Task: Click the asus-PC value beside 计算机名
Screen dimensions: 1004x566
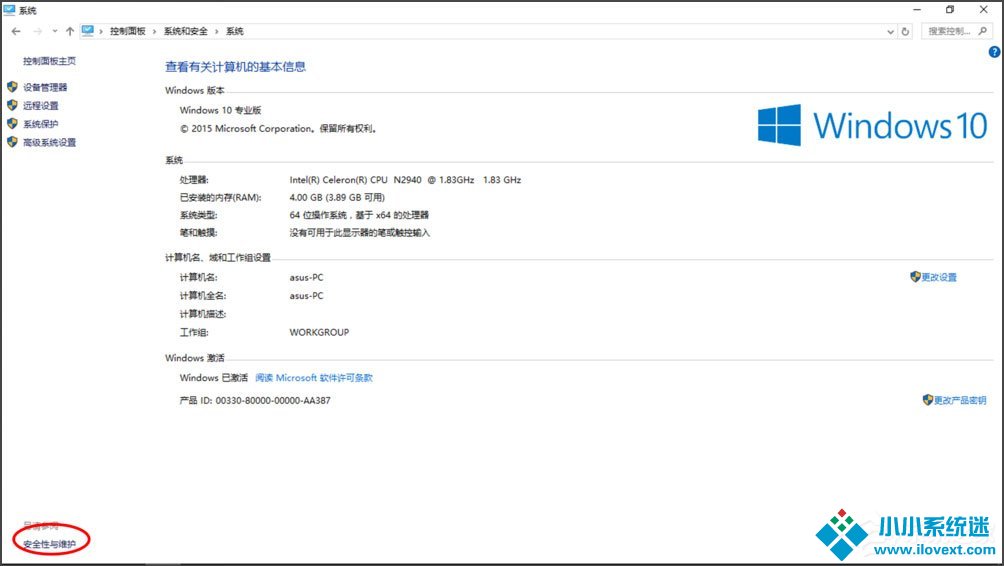Action: pyautogui.click(x=306, y=277)
